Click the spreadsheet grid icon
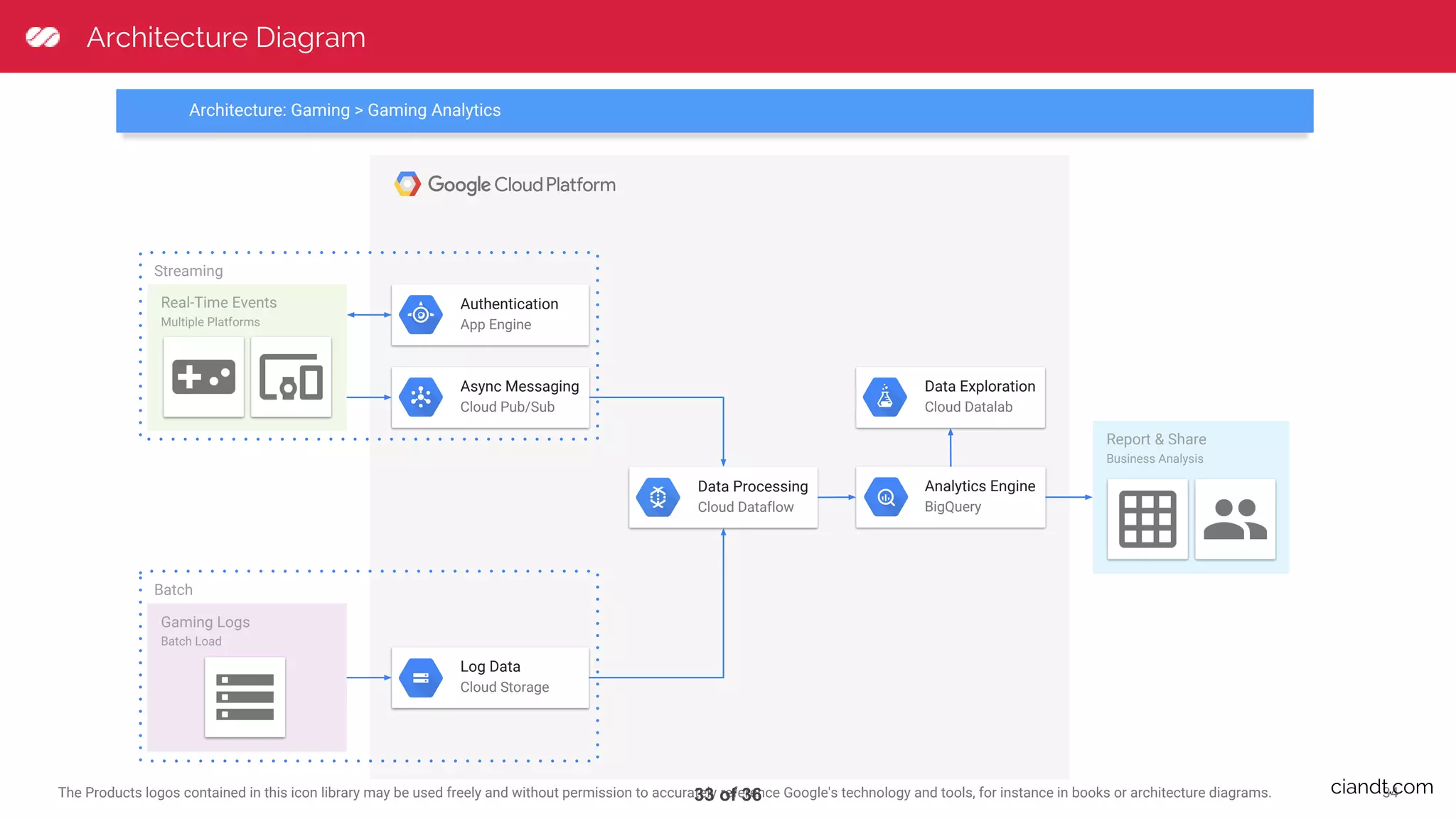 (x=1147, y=519)
